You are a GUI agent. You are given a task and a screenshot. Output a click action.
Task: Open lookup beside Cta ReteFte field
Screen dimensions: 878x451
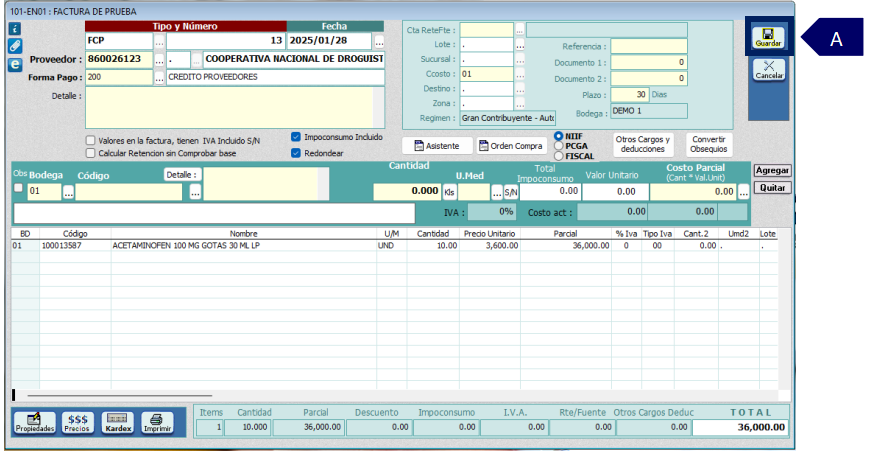click(x=520, y=30)
